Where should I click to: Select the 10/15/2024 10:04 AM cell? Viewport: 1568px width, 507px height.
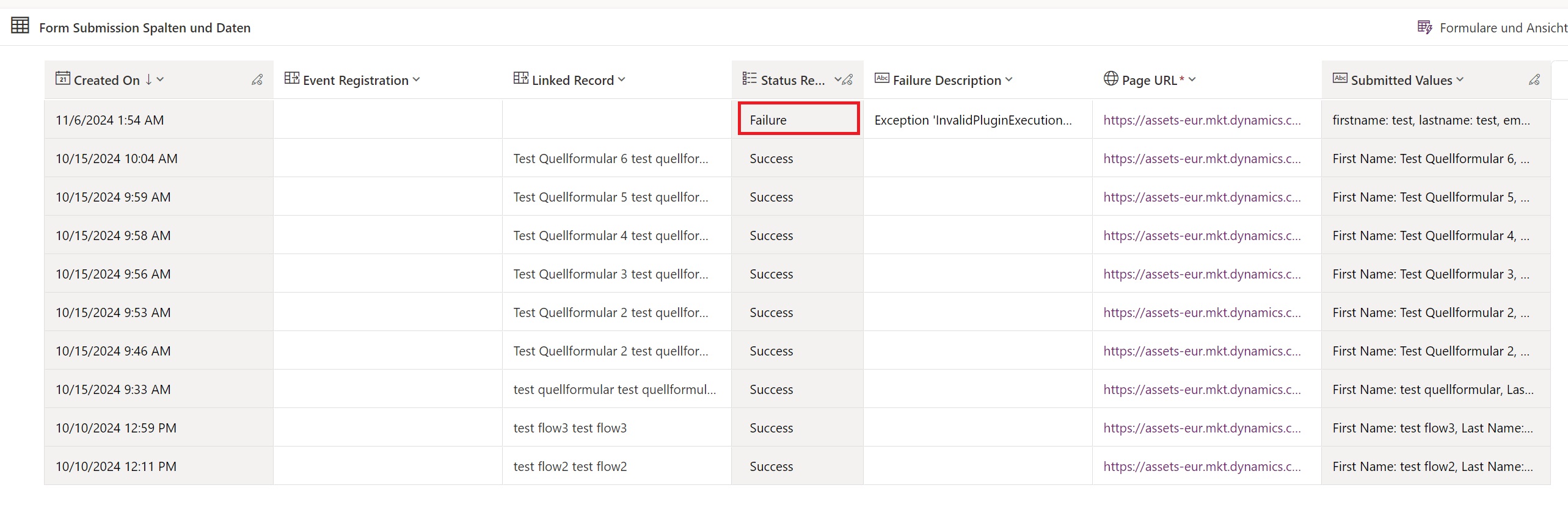(x=159, y=158)
